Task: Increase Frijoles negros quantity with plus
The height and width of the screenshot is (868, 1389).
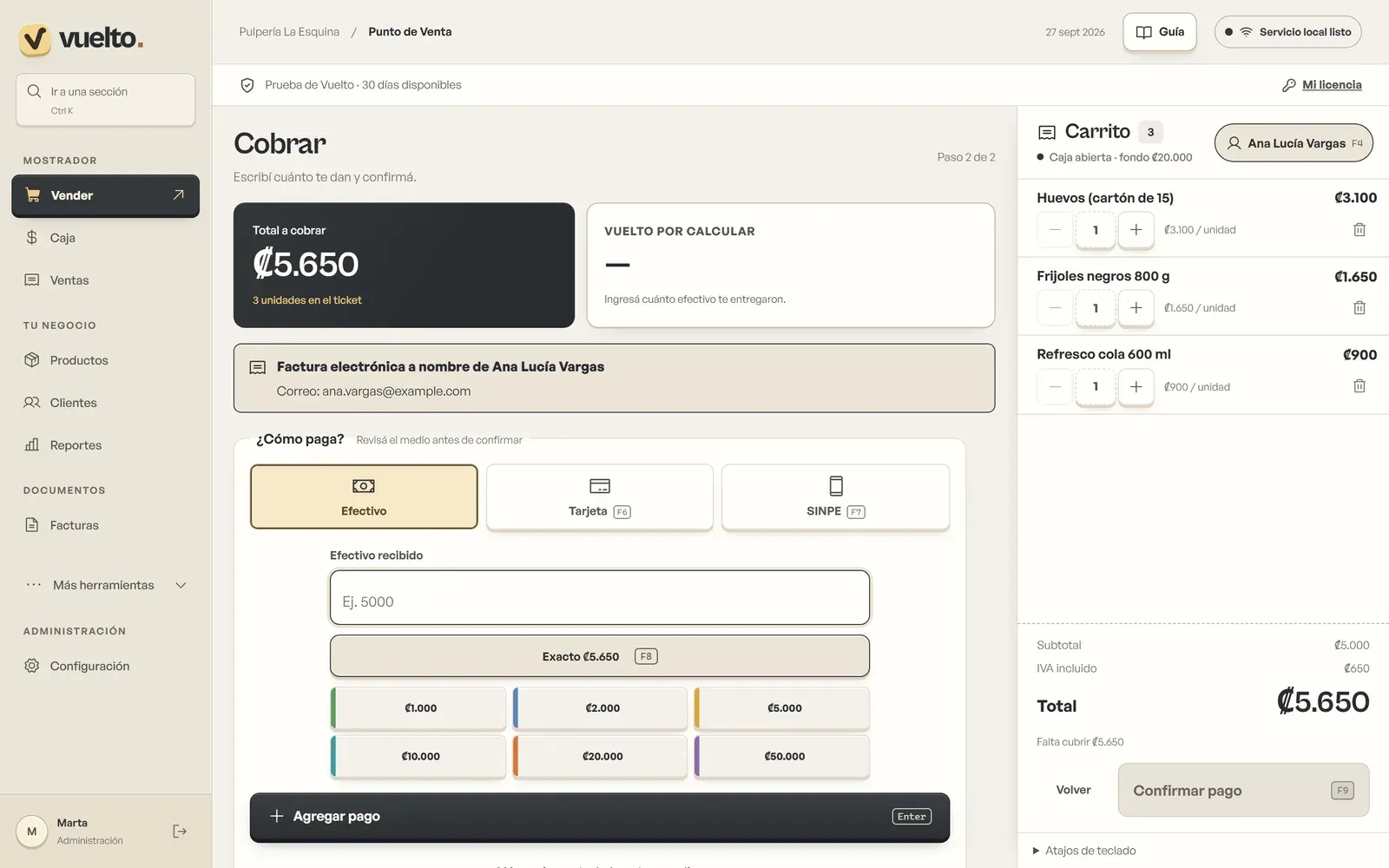Action: 1136,308
